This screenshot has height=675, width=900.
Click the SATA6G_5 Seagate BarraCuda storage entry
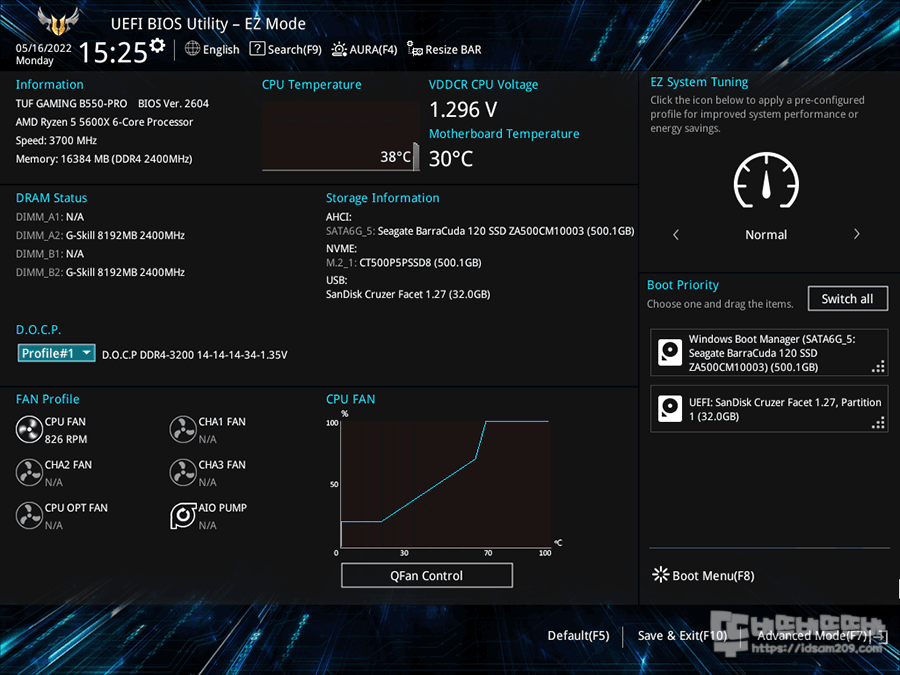[x=480, y=231]
